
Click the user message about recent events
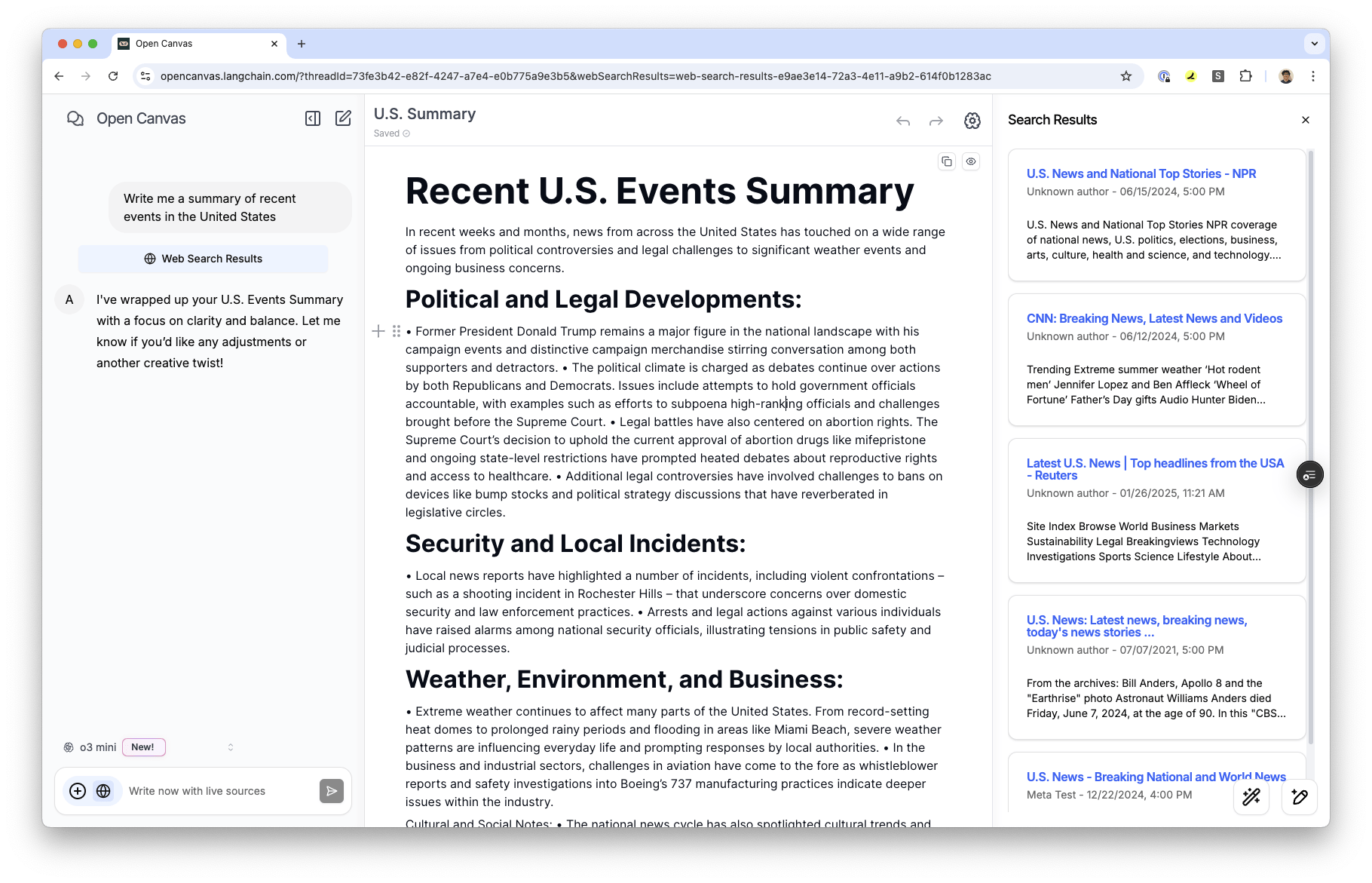pos(231,207)
